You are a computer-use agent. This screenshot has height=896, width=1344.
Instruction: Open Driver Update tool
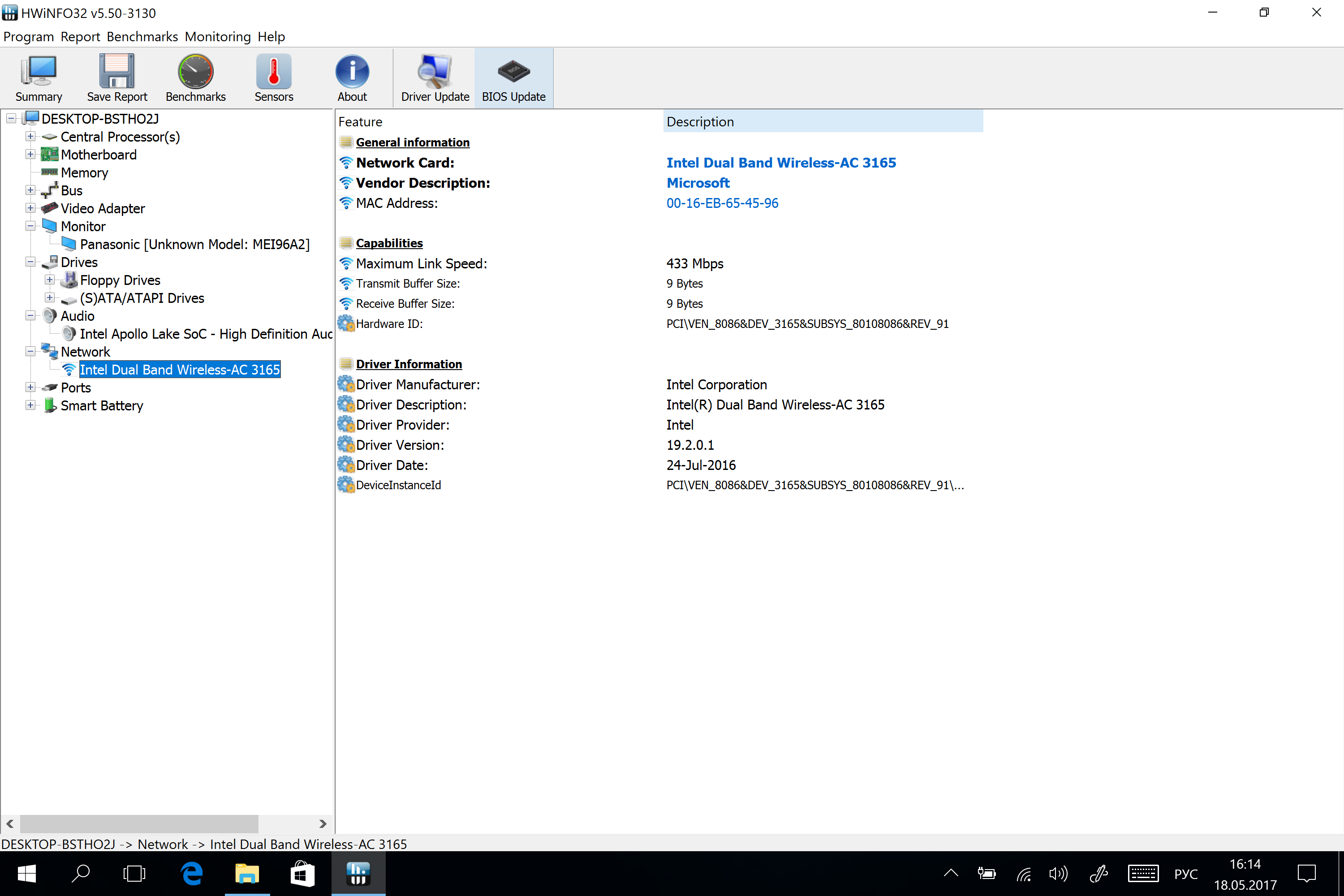435,78
